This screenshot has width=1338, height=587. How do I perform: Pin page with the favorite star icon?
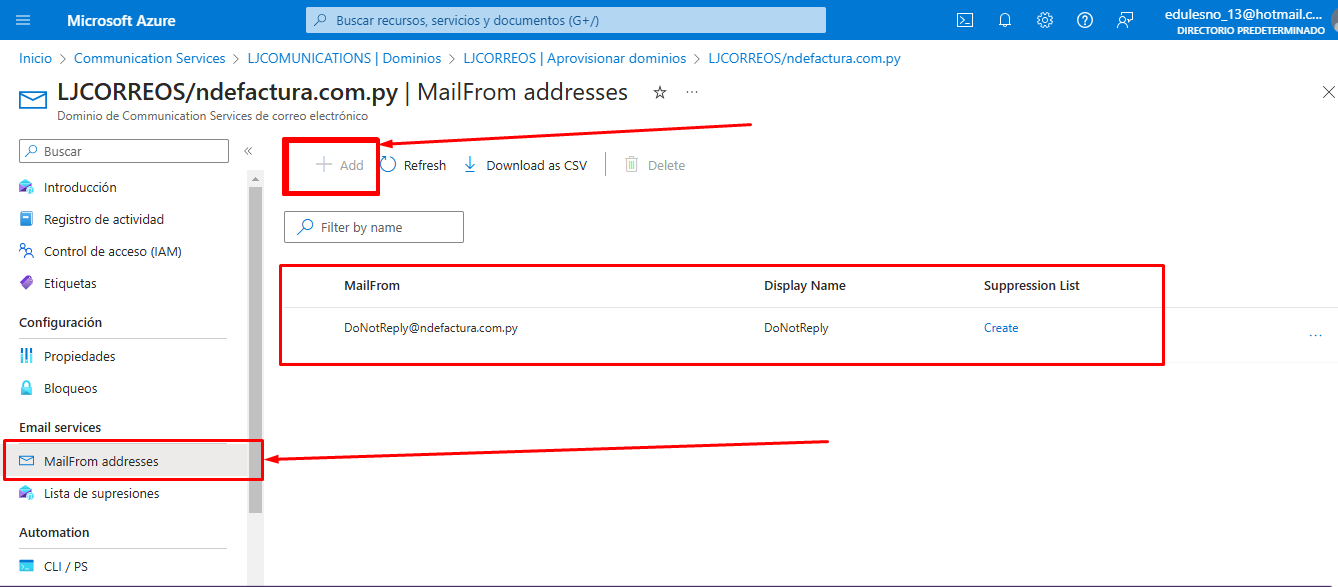coord(660,92)
